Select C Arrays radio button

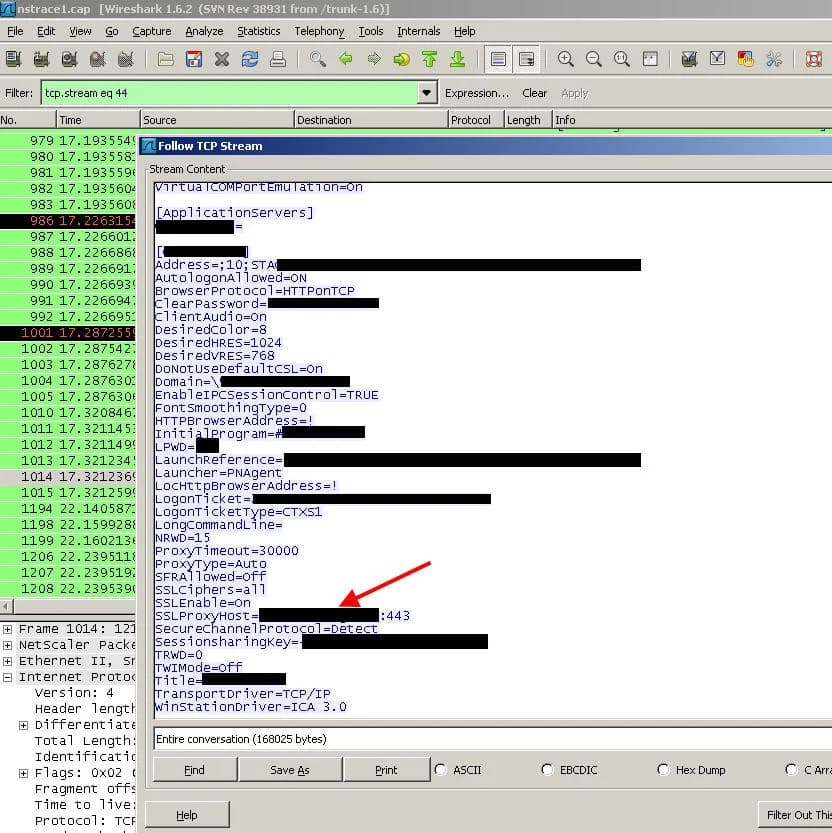click(791, 769)
